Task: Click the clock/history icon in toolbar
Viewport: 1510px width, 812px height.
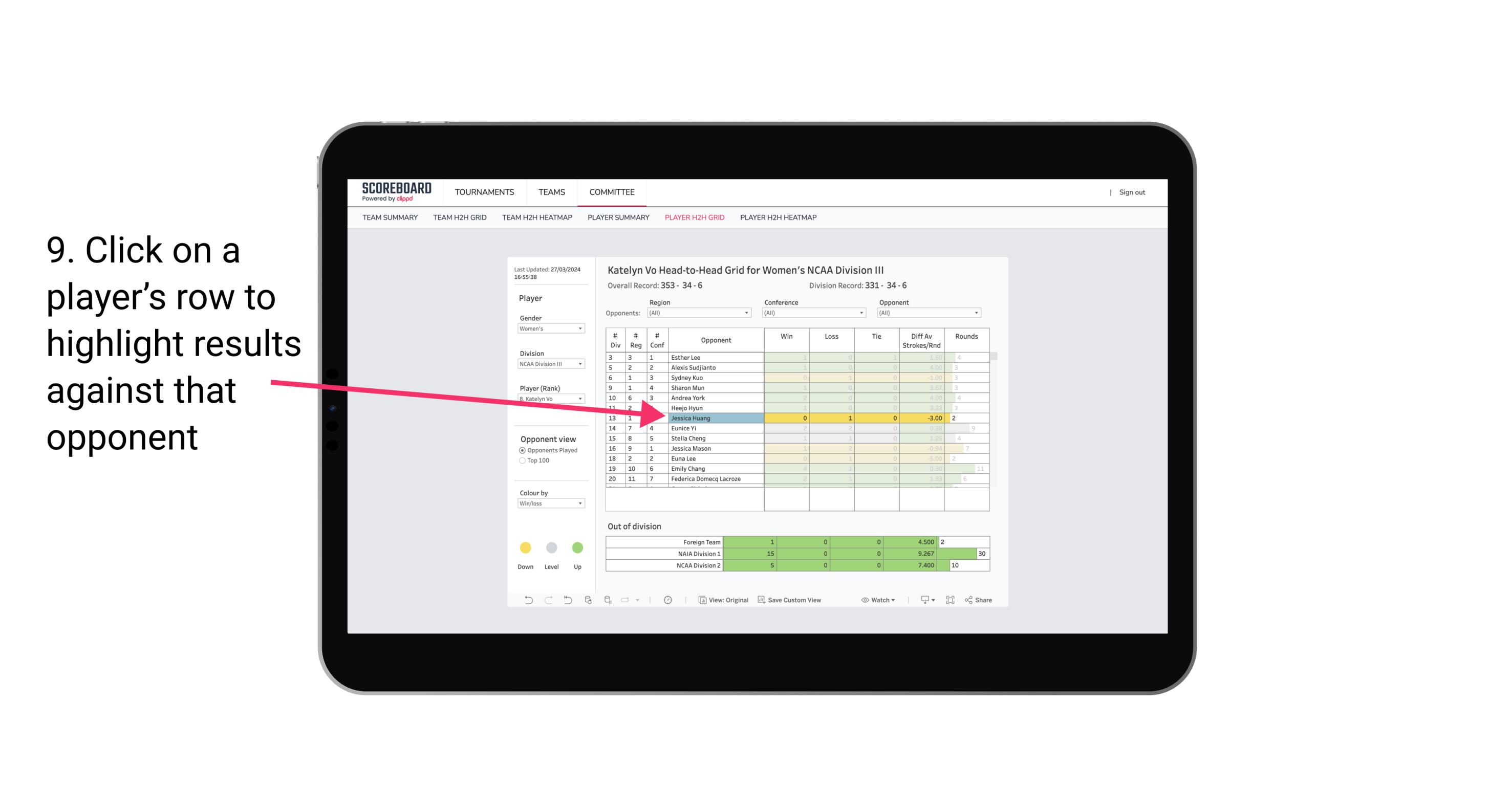Action: coord(669,600)
